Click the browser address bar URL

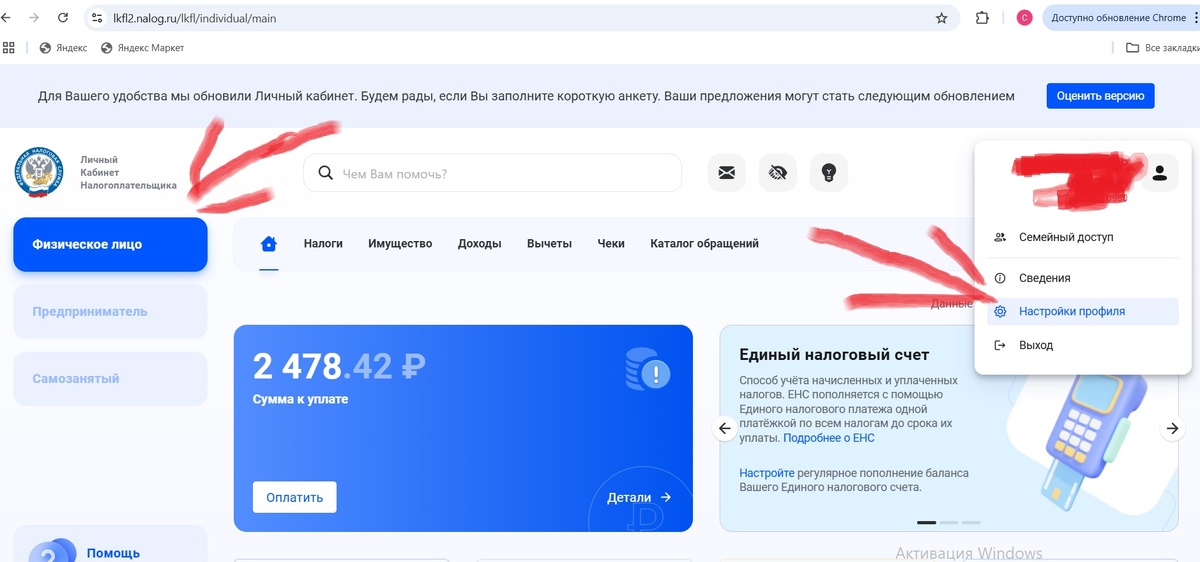pyautogui.click(x=195, y=18)
